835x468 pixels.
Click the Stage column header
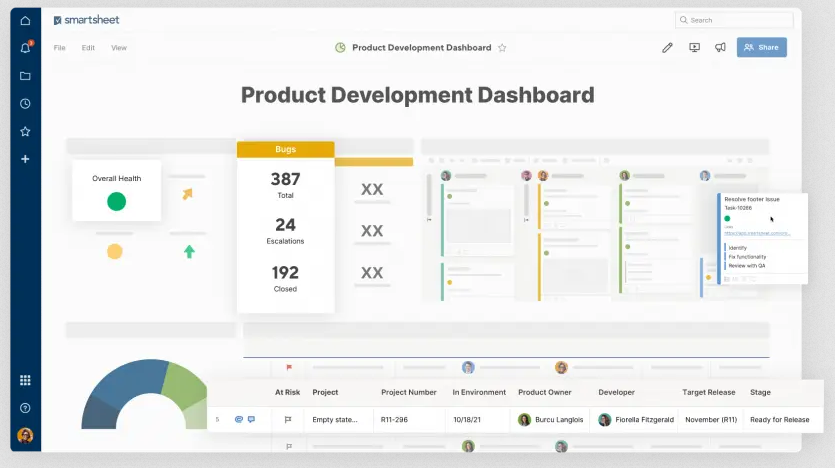point(760,392)
